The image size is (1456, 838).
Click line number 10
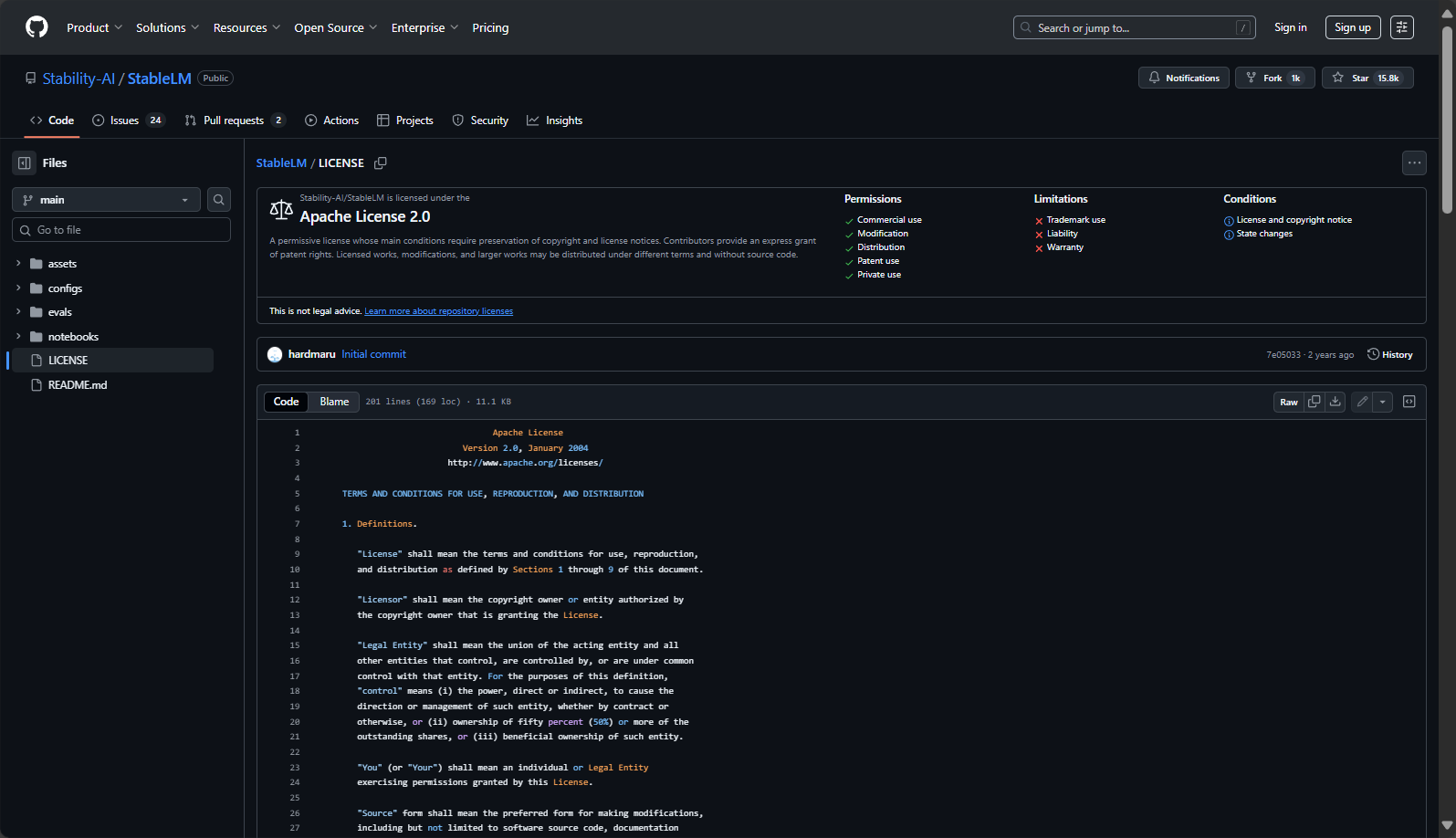(x=295, y=570)
